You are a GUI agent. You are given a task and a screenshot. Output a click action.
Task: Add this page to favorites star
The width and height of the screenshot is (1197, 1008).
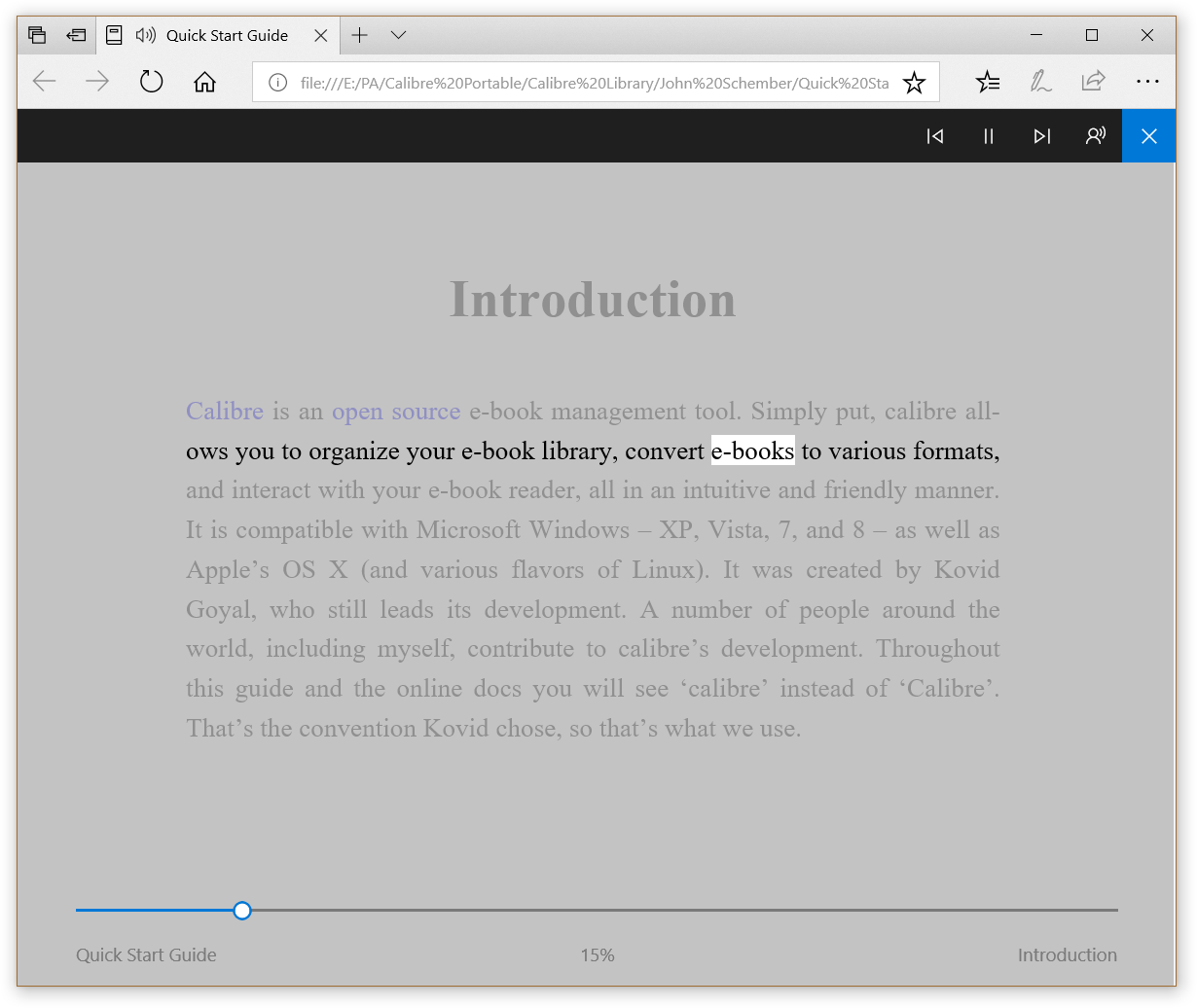(x=914, y=83)
